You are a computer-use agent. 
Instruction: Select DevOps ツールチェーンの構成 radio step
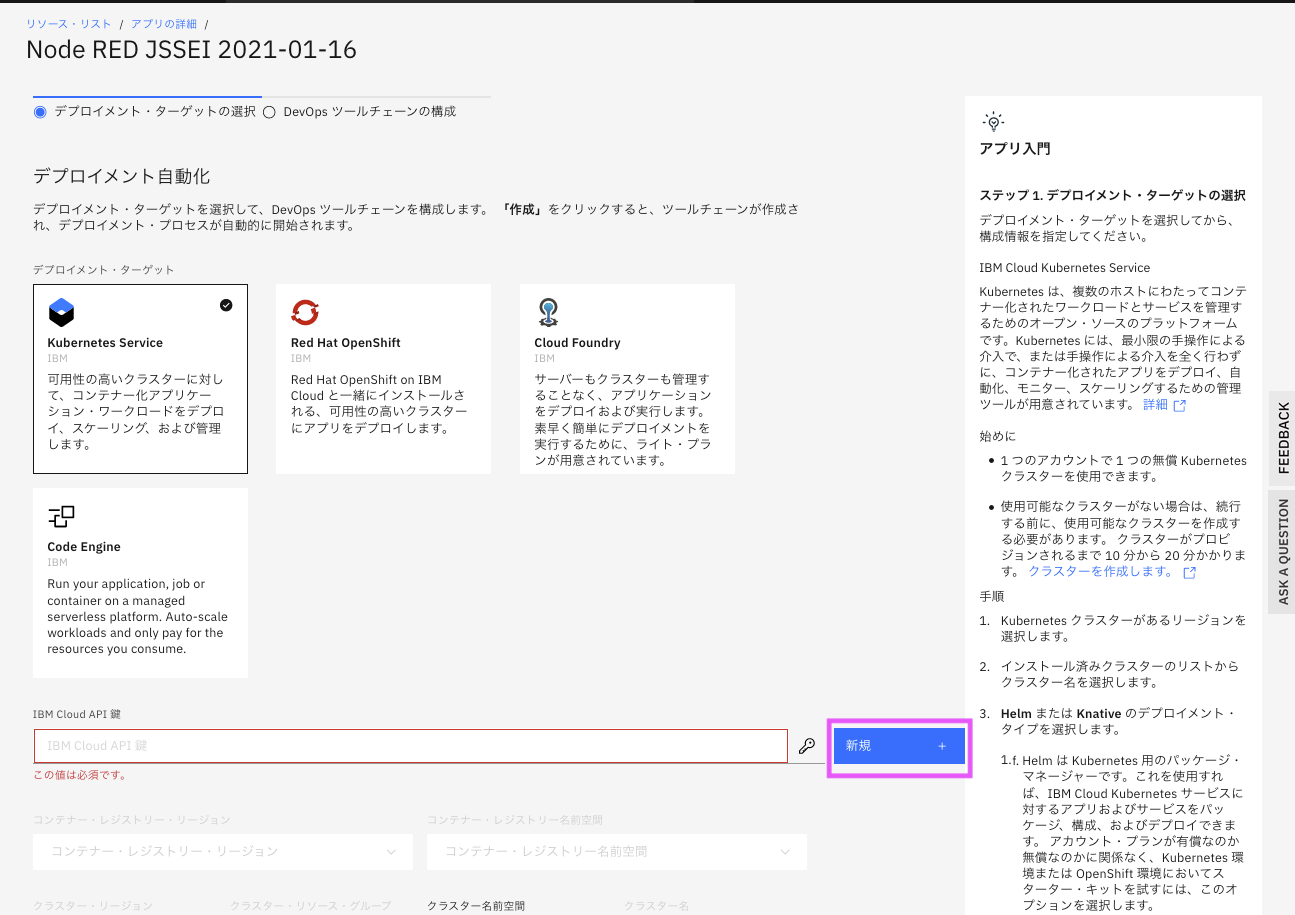[269, 112]
